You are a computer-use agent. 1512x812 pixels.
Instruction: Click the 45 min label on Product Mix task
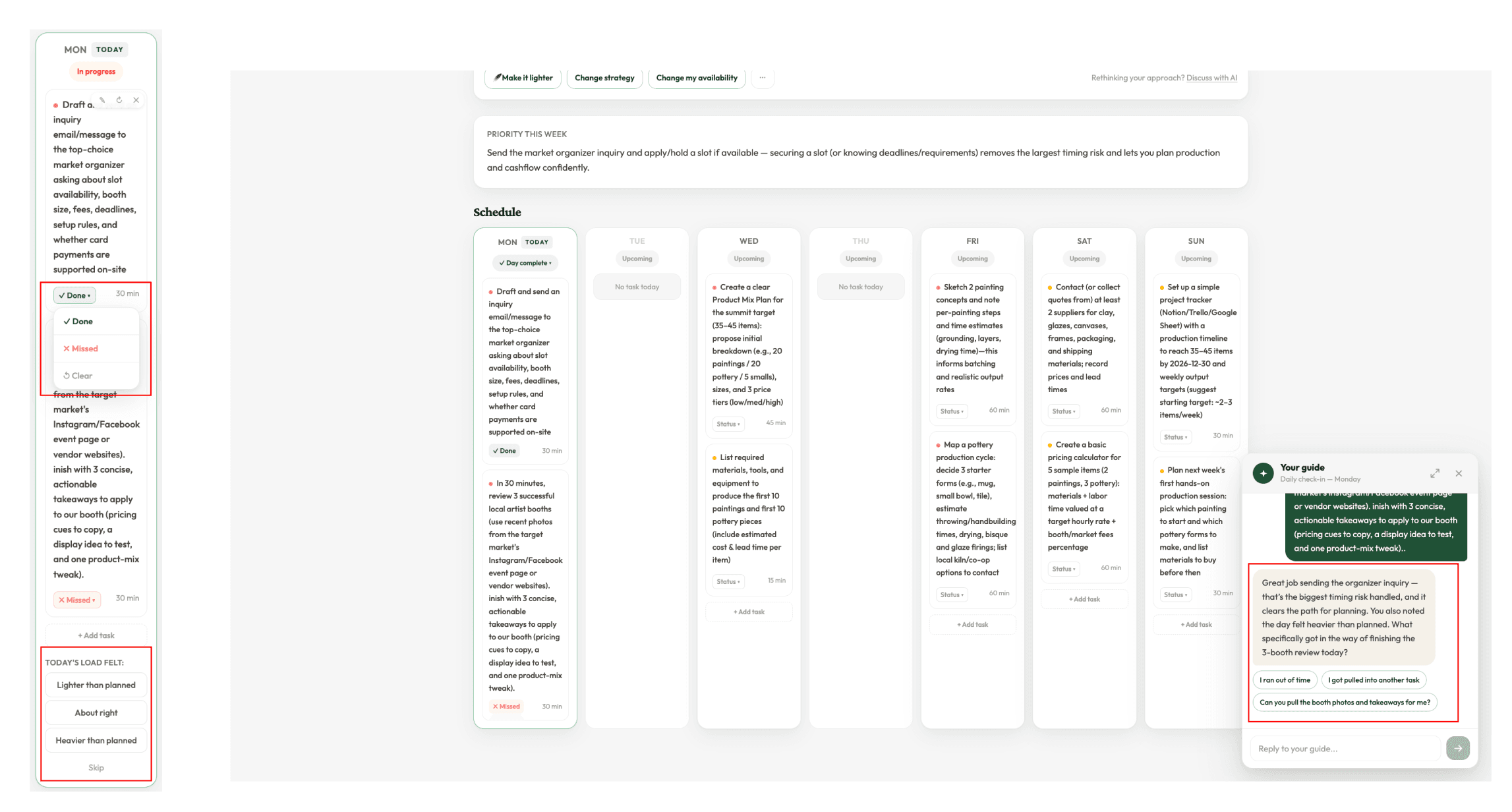click(776, 422)
